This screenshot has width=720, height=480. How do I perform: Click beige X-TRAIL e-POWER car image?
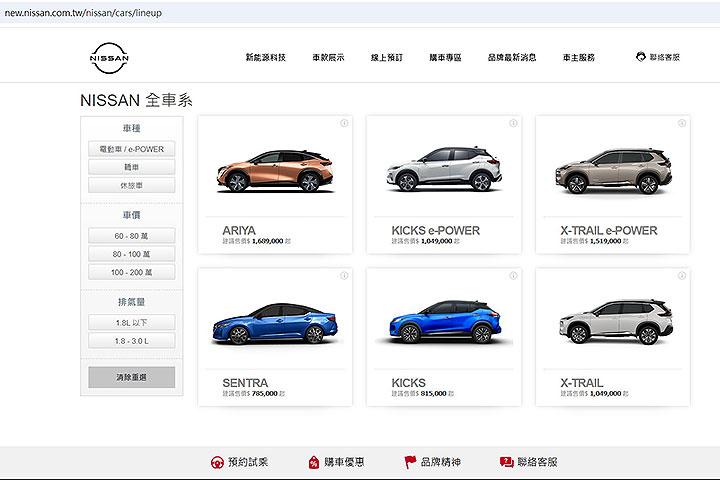(x=614, y=171)
